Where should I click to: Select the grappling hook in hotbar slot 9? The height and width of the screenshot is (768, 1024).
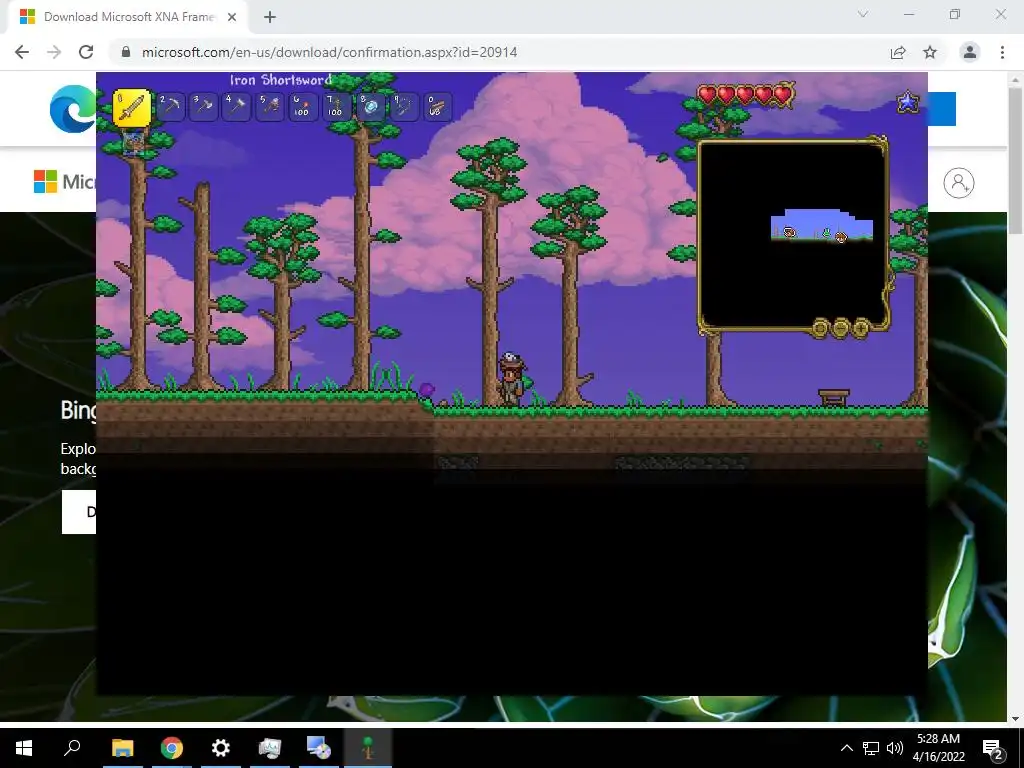click(403, 106)
